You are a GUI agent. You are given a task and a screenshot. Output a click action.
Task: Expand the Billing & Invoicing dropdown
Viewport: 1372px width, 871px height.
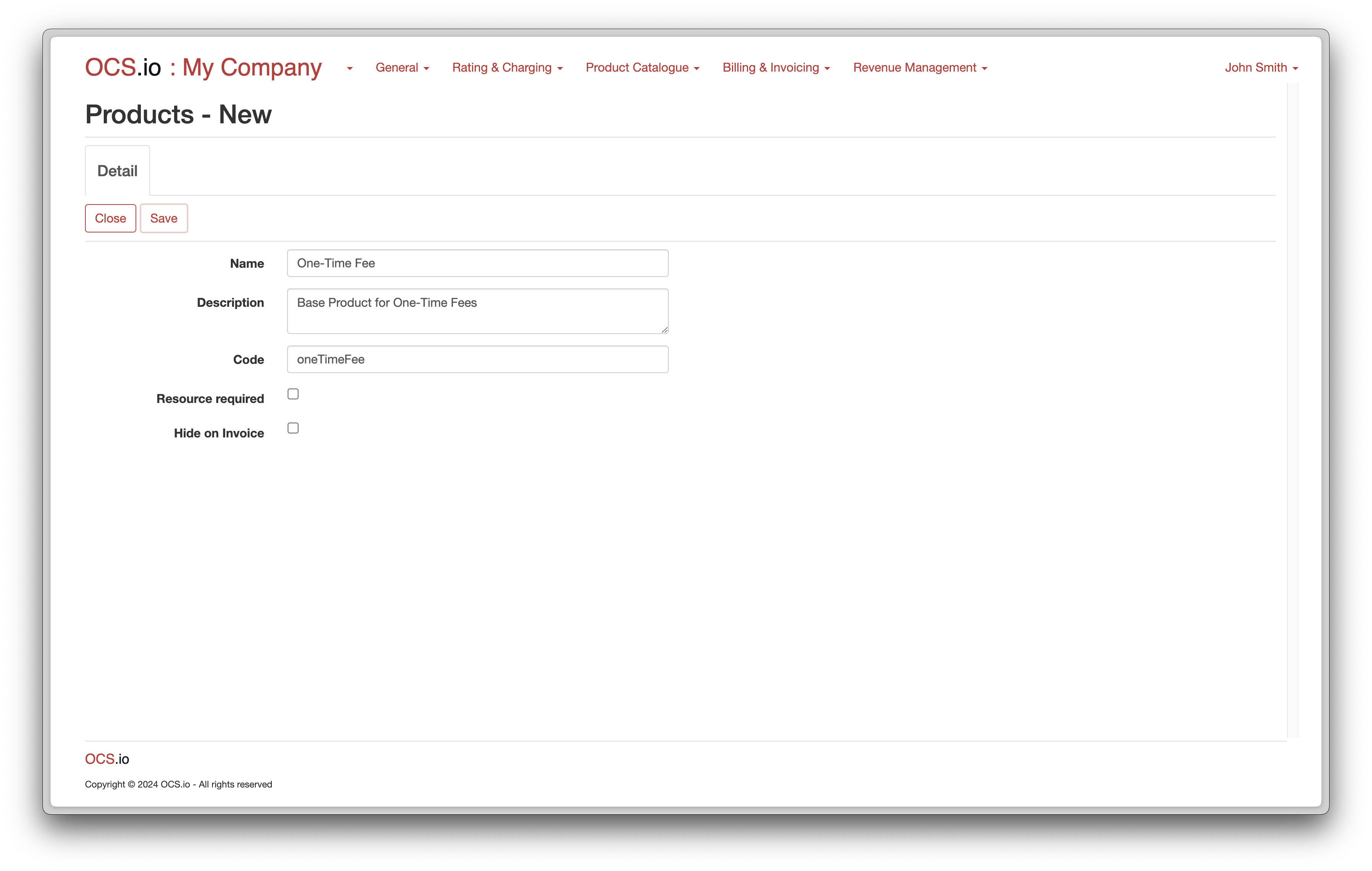tap(776, 68)
